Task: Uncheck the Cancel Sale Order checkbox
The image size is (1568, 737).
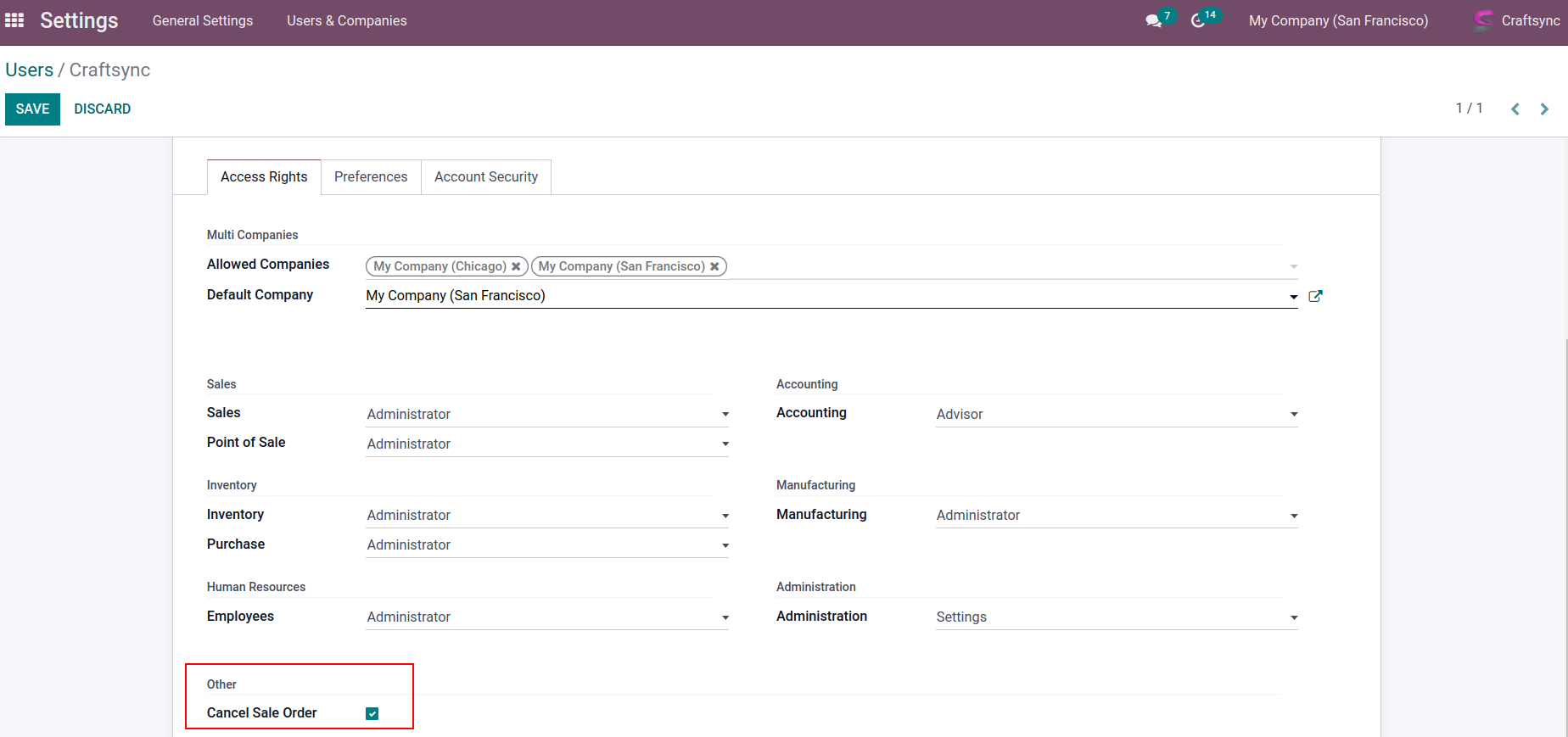Action: point(372,713)
